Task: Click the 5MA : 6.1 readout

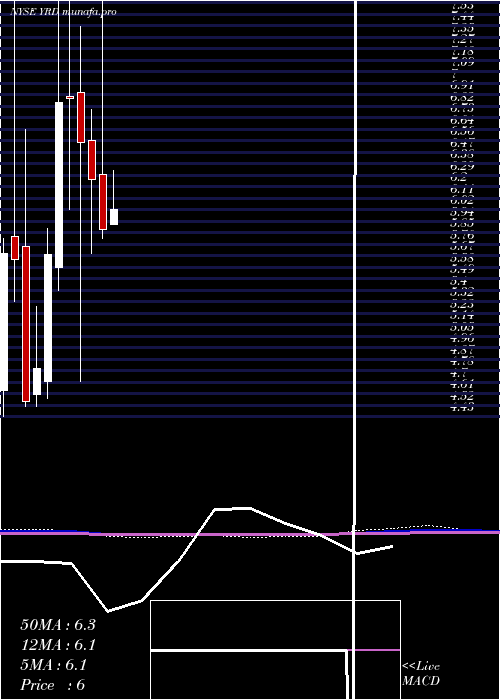Action: (x=54, y=665)
